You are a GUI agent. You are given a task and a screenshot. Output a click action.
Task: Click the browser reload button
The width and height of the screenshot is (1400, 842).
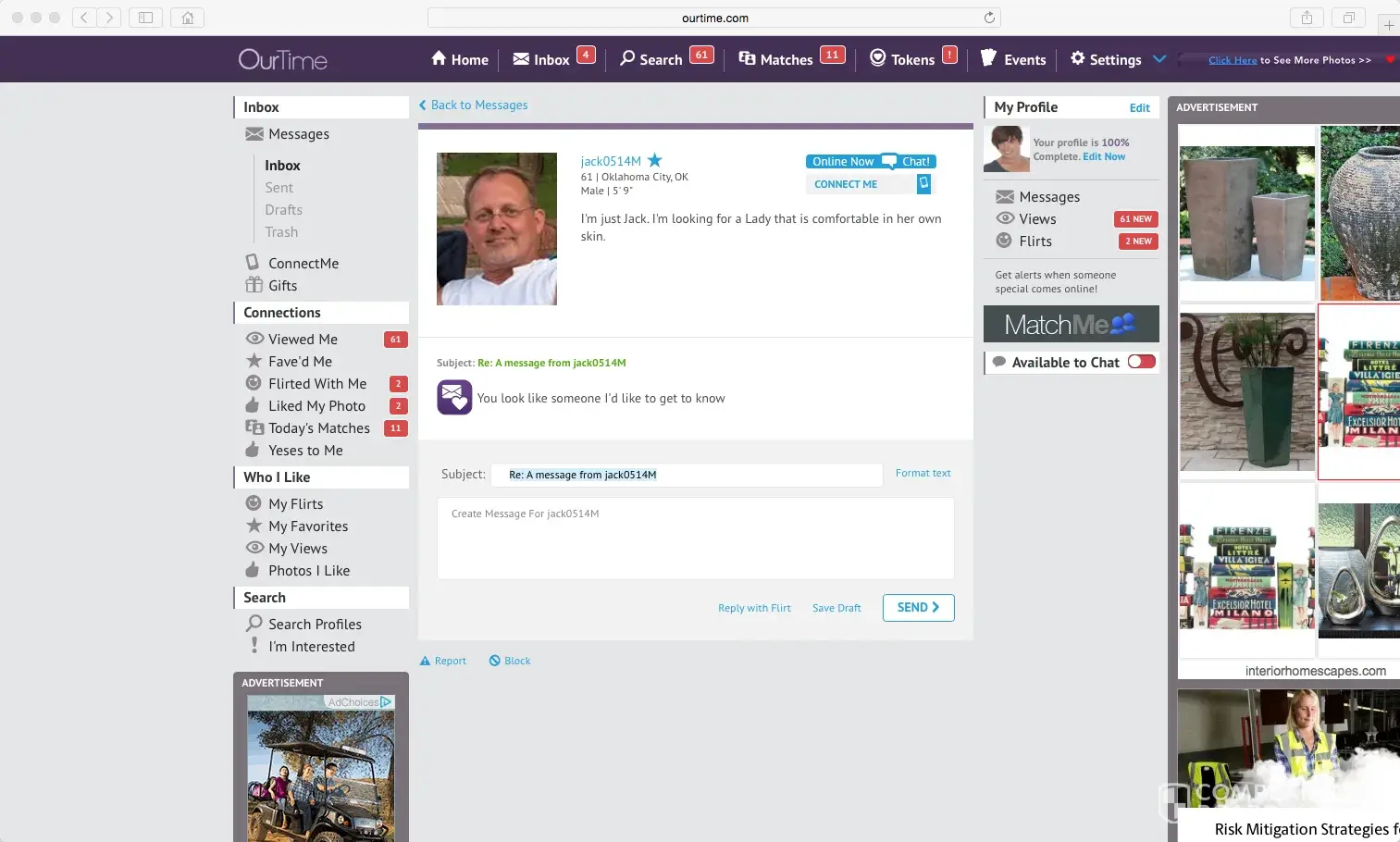click(x=989, y=18)
